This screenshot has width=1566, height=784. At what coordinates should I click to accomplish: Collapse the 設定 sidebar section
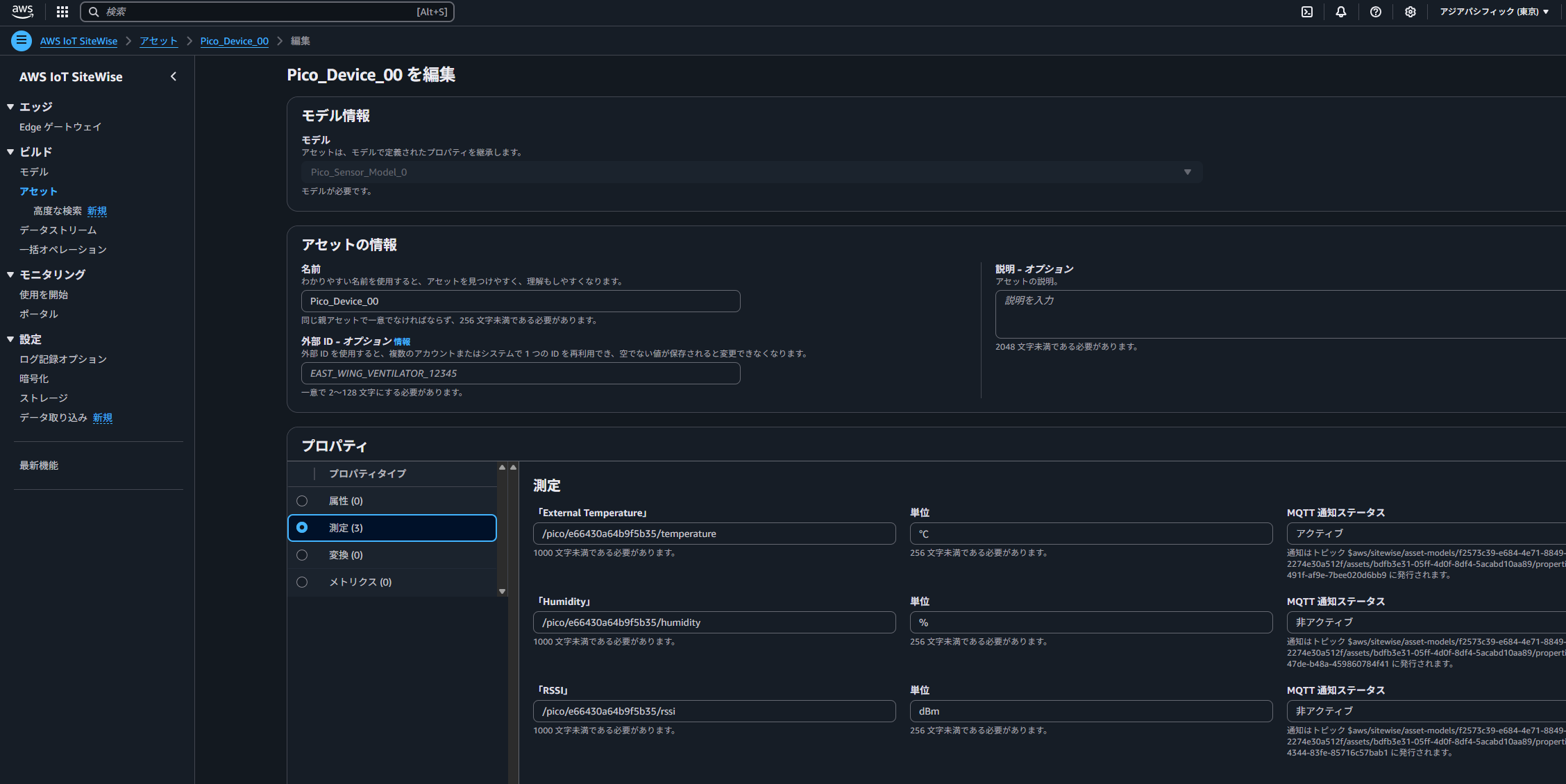point(10,339)
